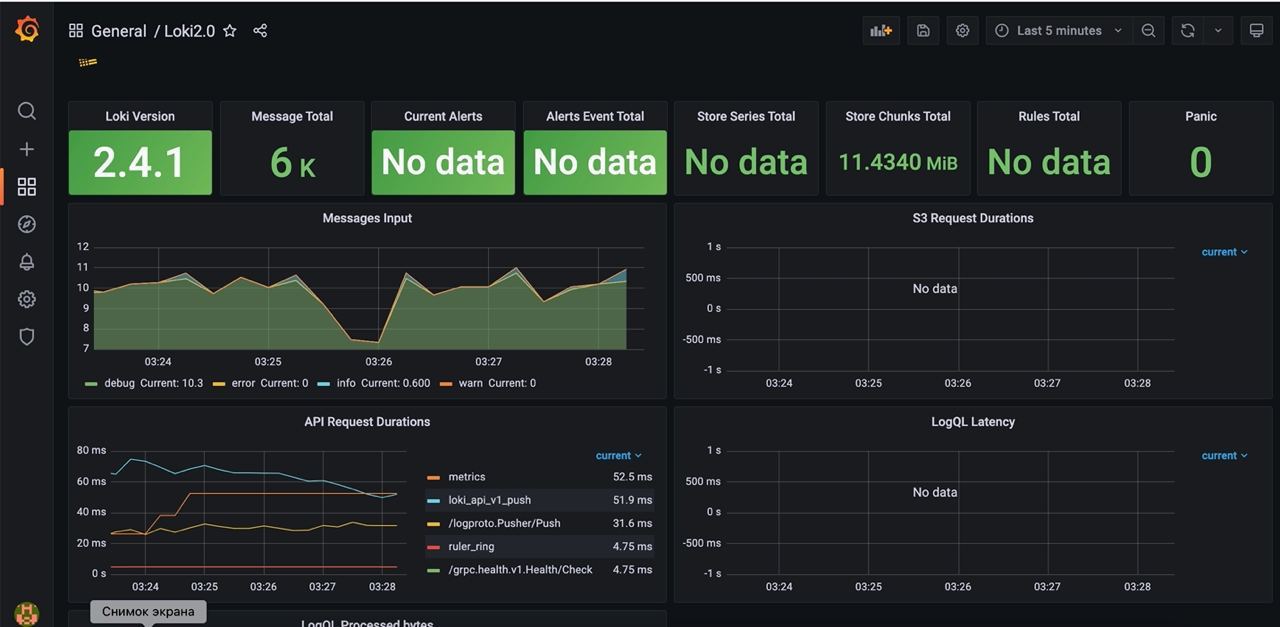Open the current dropdown in S3 Request Durations
1280x627 pixels.
point(1224,252)
